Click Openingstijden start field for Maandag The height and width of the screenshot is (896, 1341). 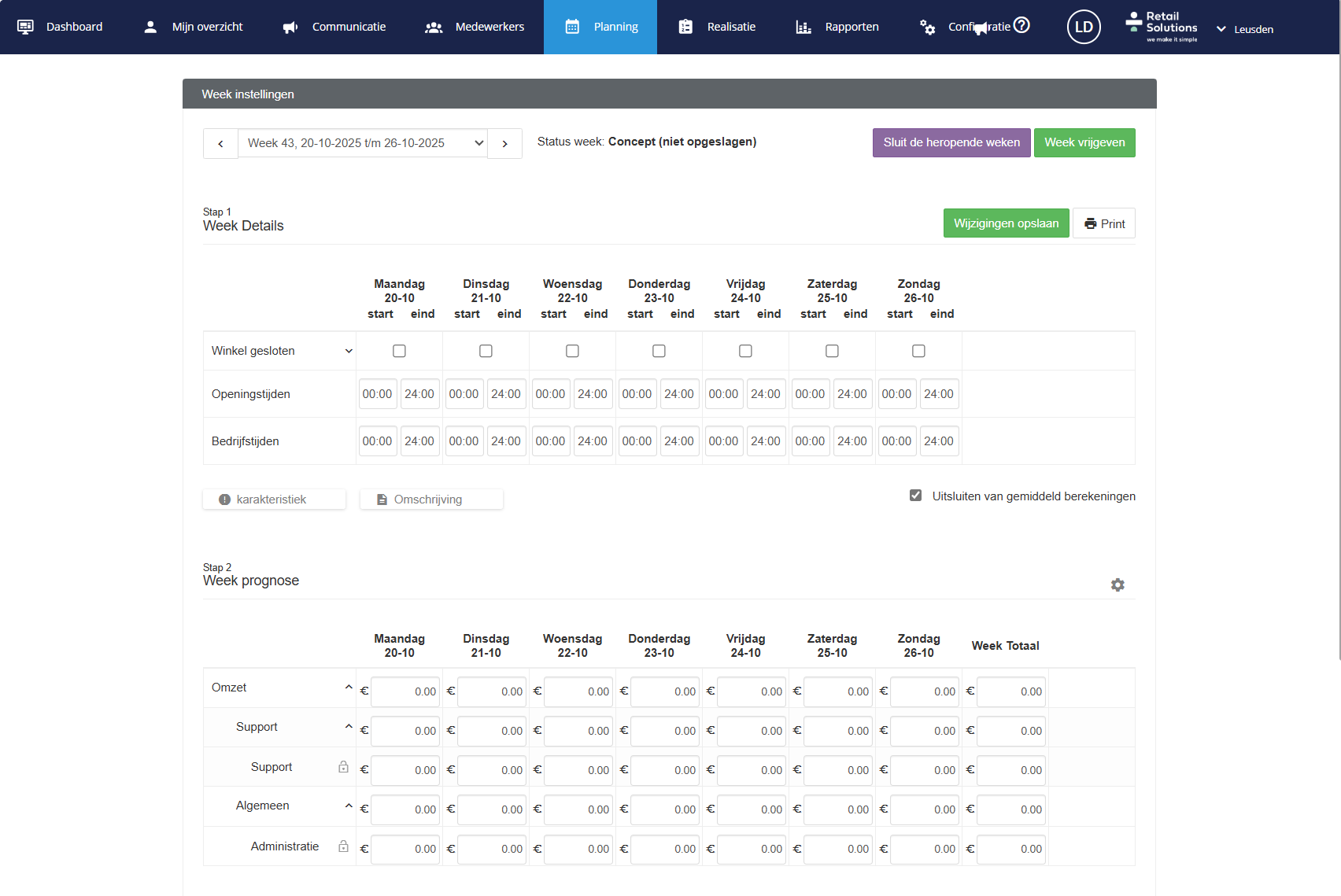coord(377,394)
